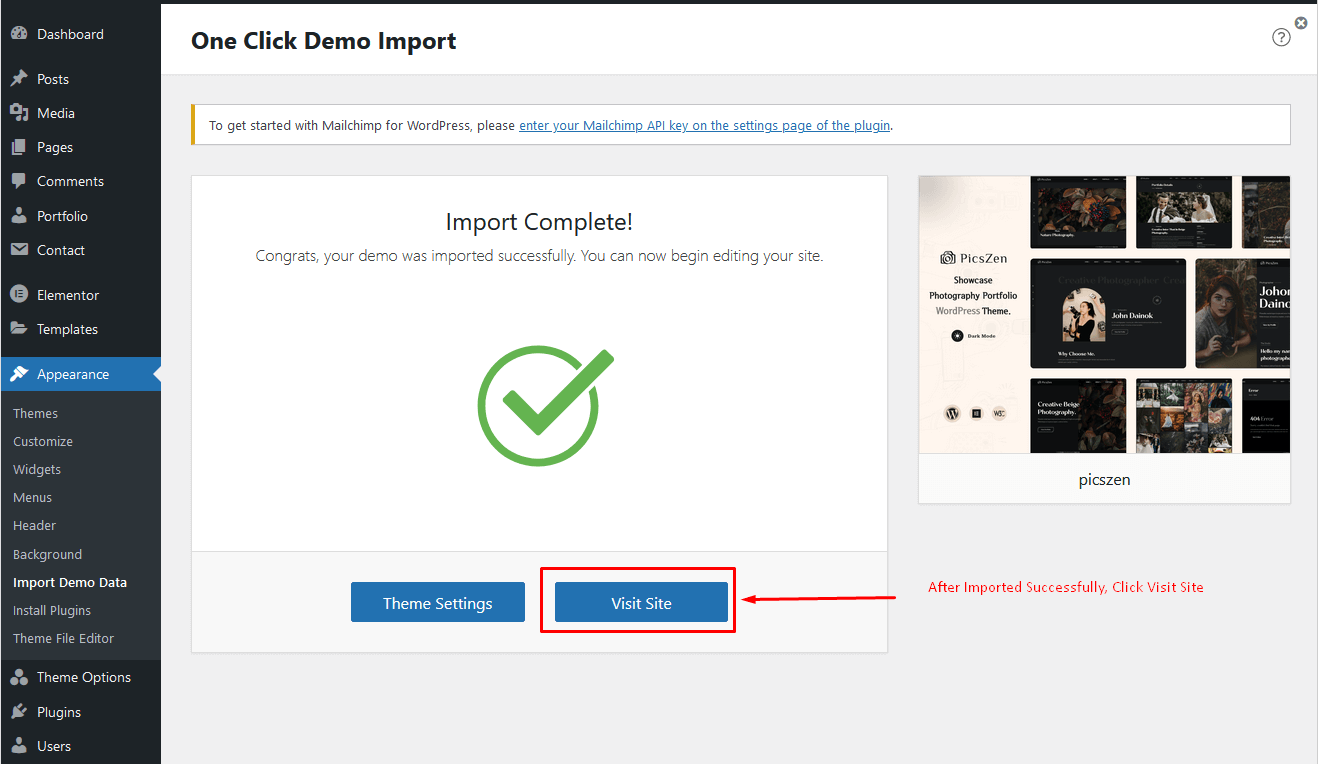Image resolution: width=1318 pixels, height=764 pixels.
Task: Open help via question mark icon
Action: click(1281, 37)
